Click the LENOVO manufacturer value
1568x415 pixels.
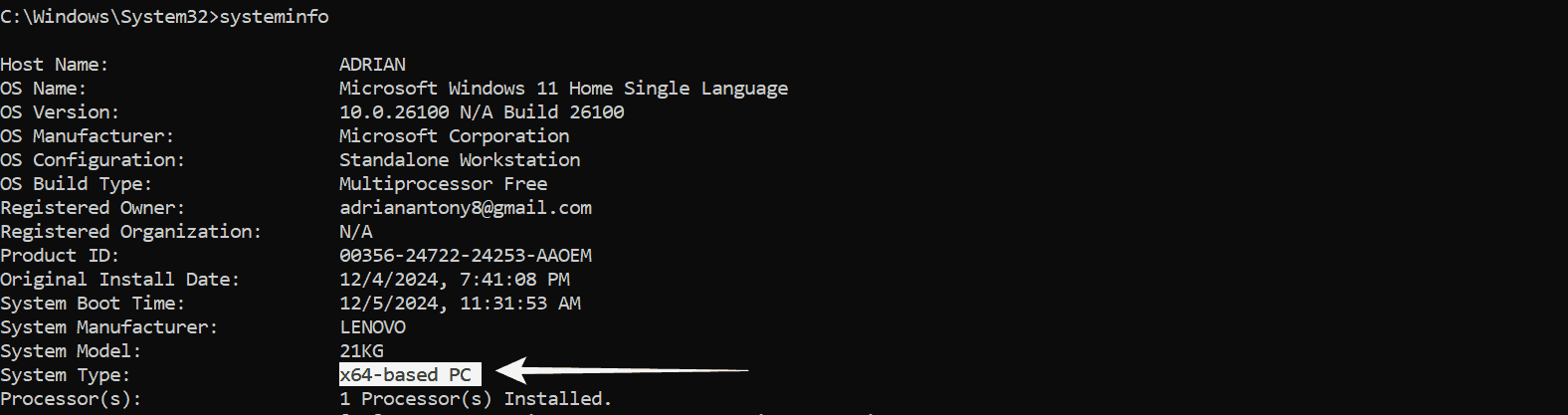point(372,326)
